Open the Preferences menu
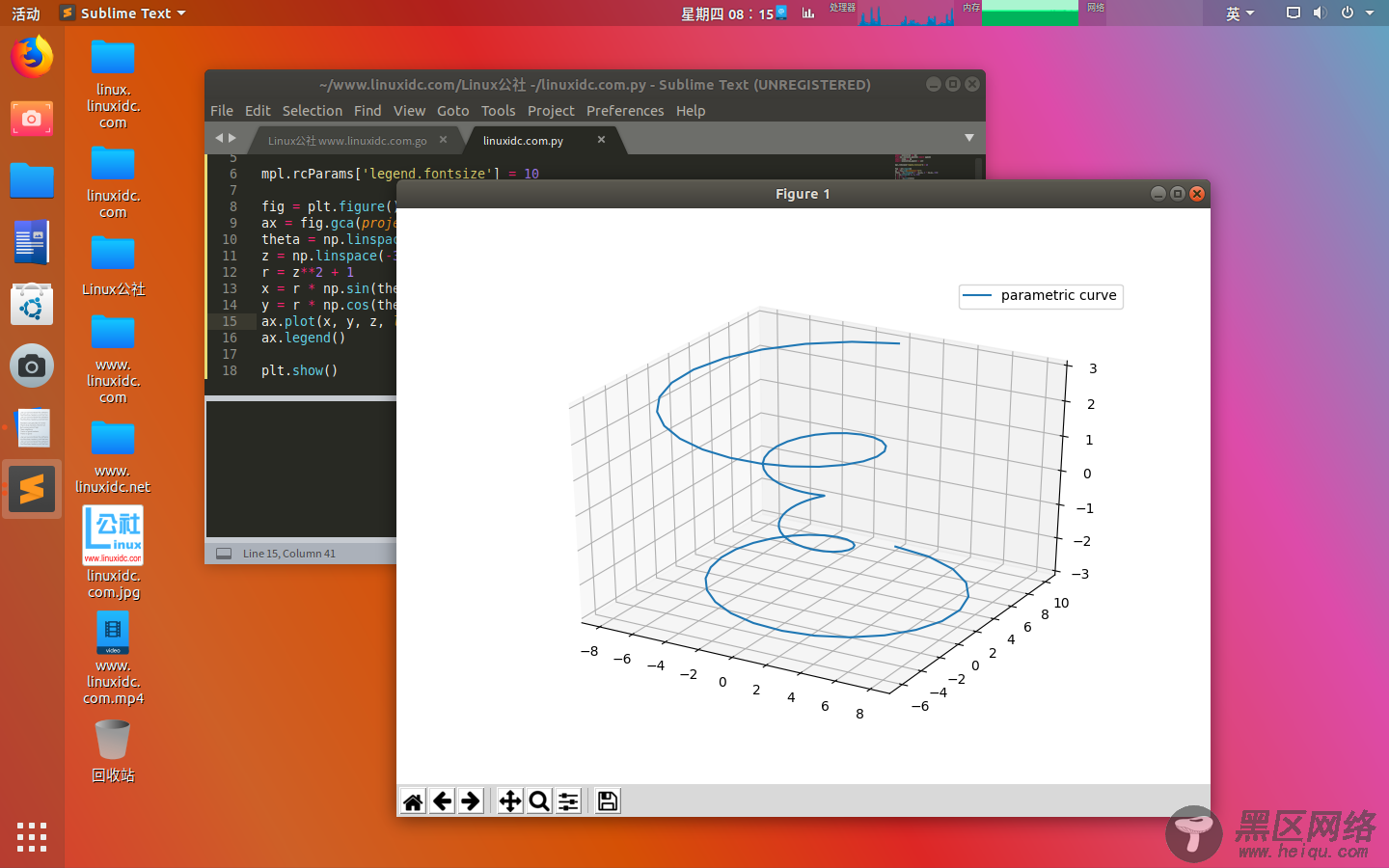Viewport: 1389px width, 868px height. coord(625,111)
